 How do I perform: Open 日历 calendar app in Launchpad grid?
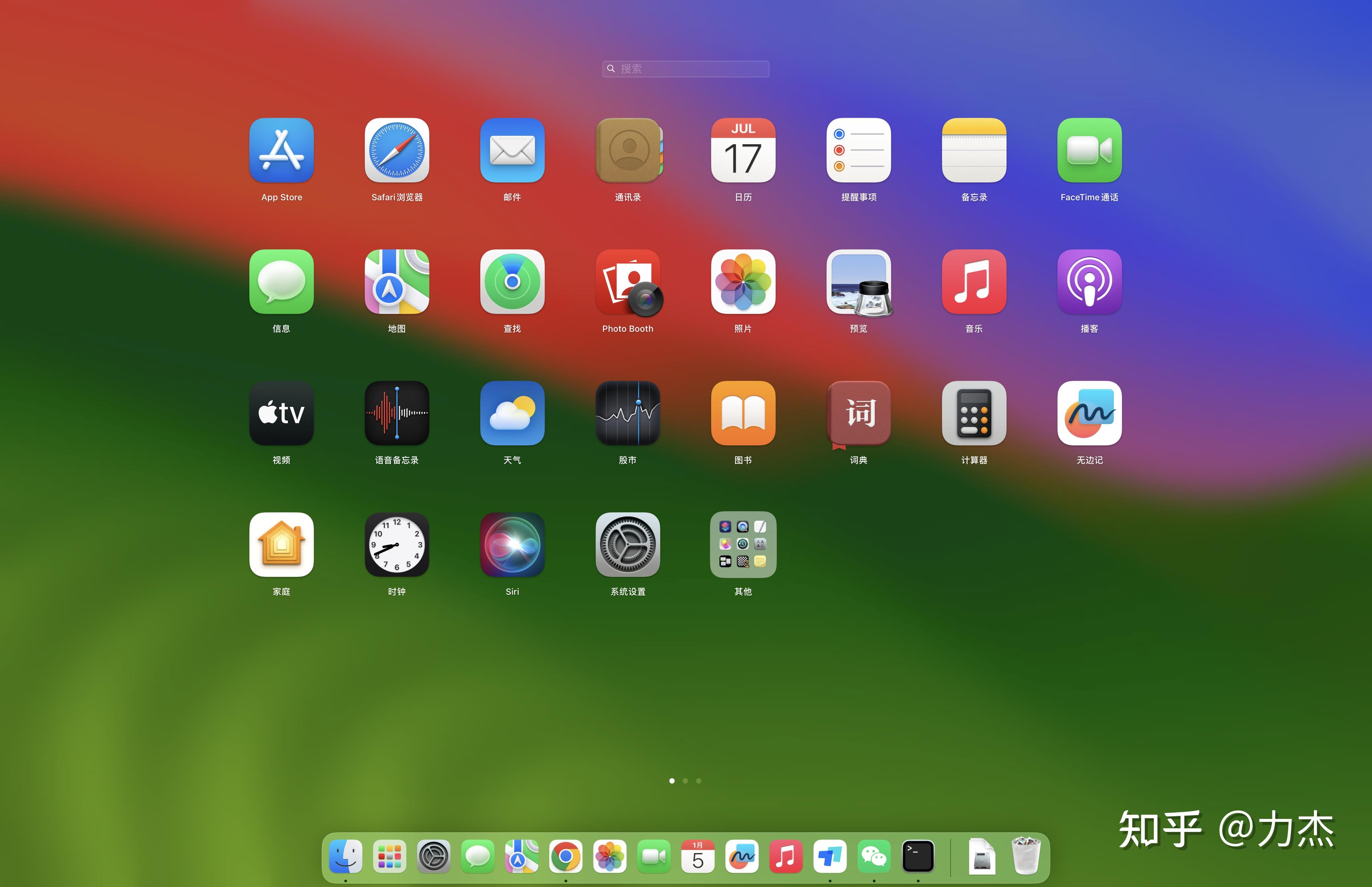coord(743,150)
